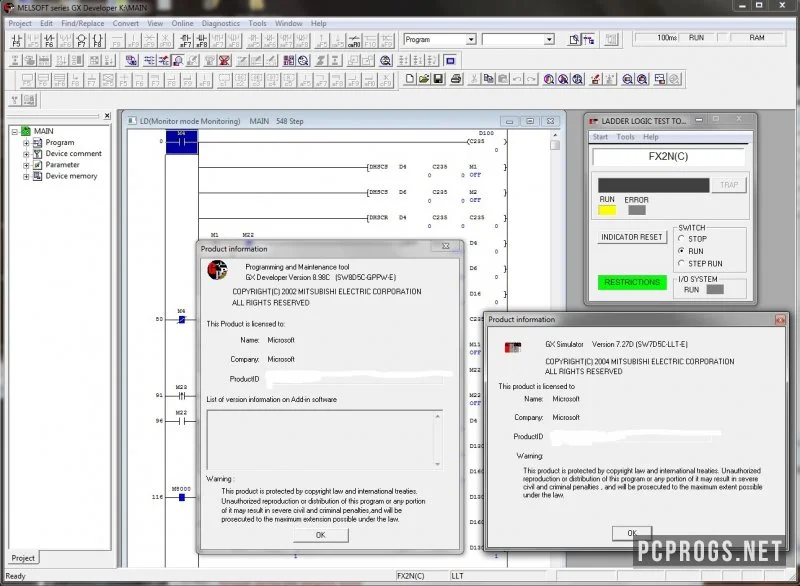Select the F8 application instruction tool

tap(98, 40)
